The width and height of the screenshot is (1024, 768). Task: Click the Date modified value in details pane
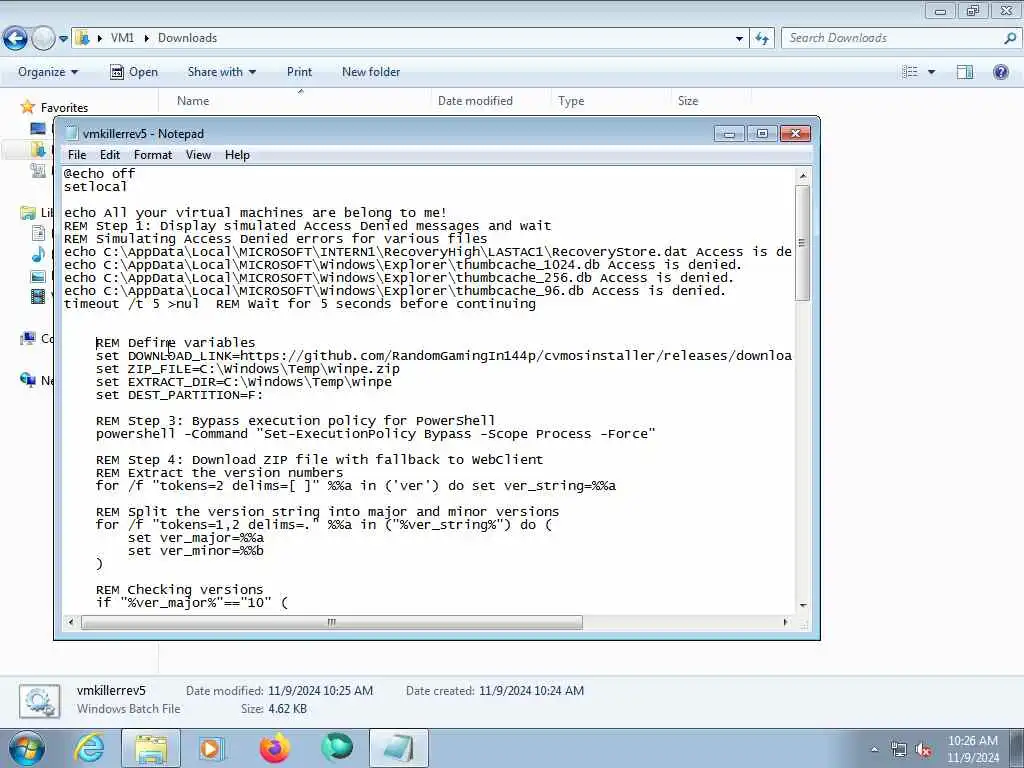[x=320, y=690]
